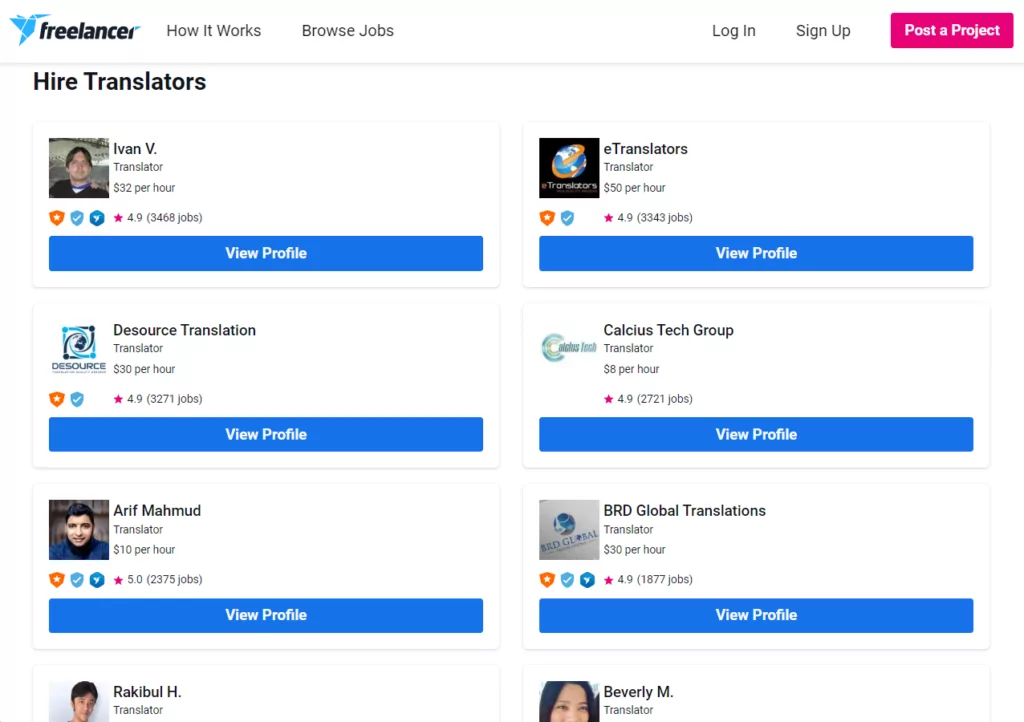Open How It Works page
Viewport: 1024px width, 722px height.
pyautogui.click(x=214, y=31)
